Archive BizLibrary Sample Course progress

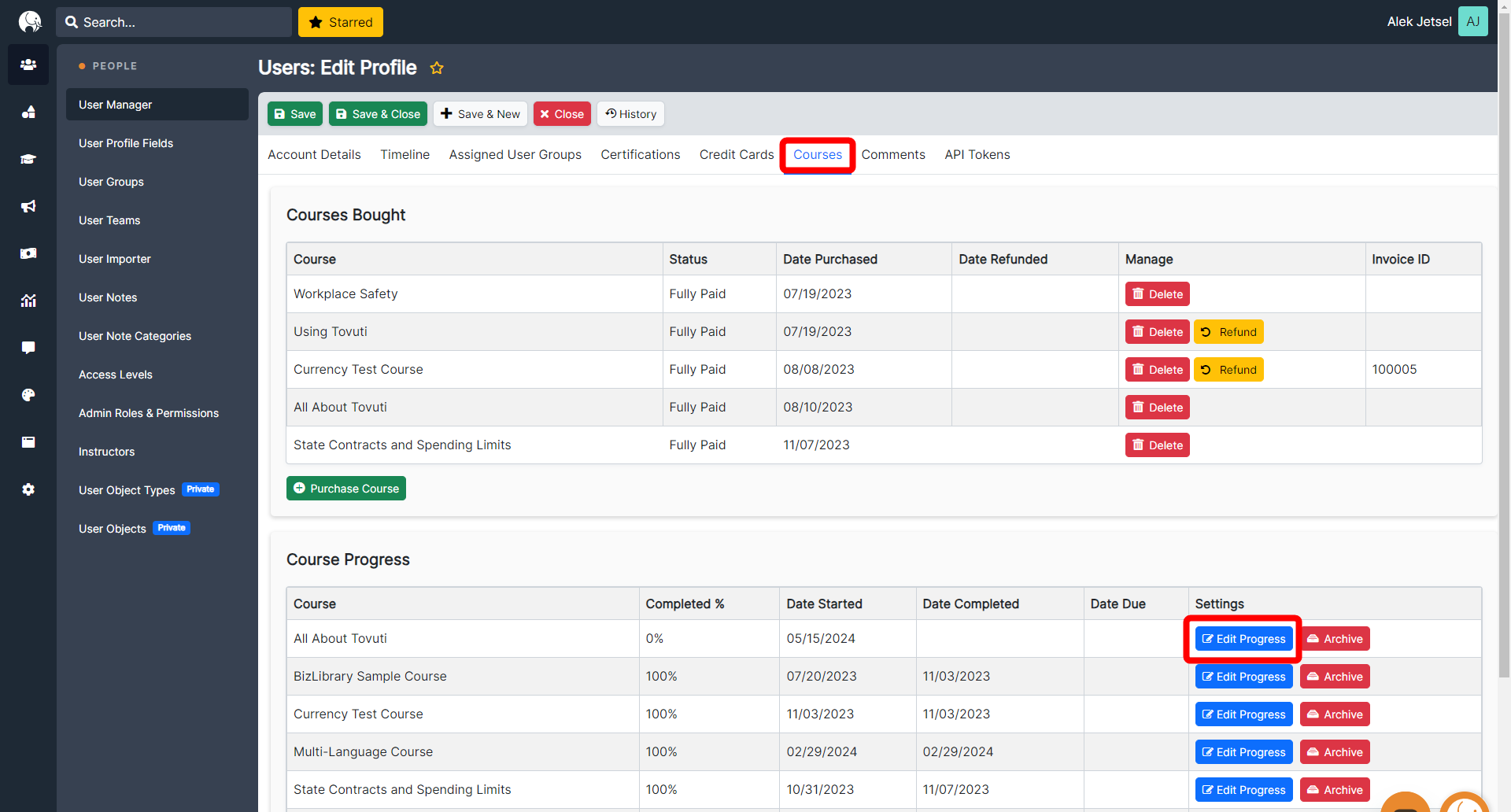[x=1335, y=677]
